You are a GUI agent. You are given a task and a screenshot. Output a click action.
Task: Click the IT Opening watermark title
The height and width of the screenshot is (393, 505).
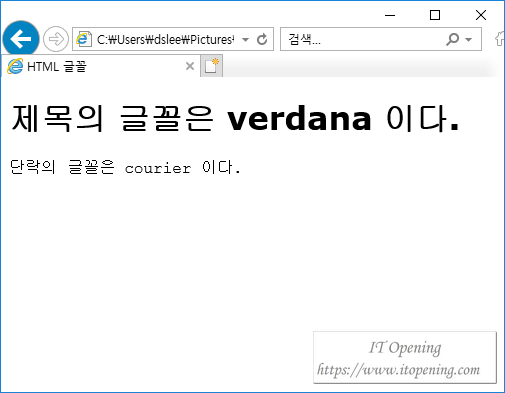click(x=405, y=348)
